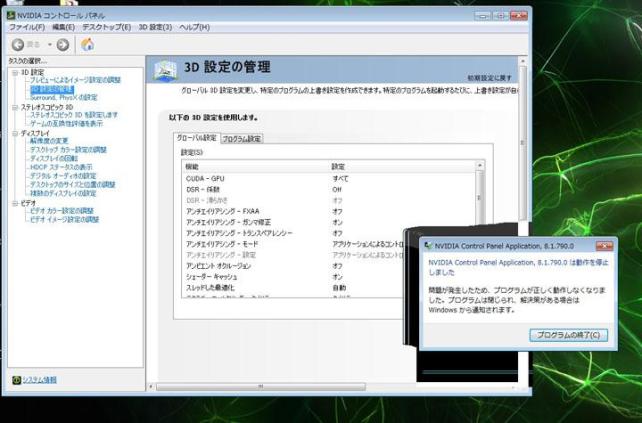Click the 自動 value for スレッドした最適化
Screen dimensions: 642x423
339,288
